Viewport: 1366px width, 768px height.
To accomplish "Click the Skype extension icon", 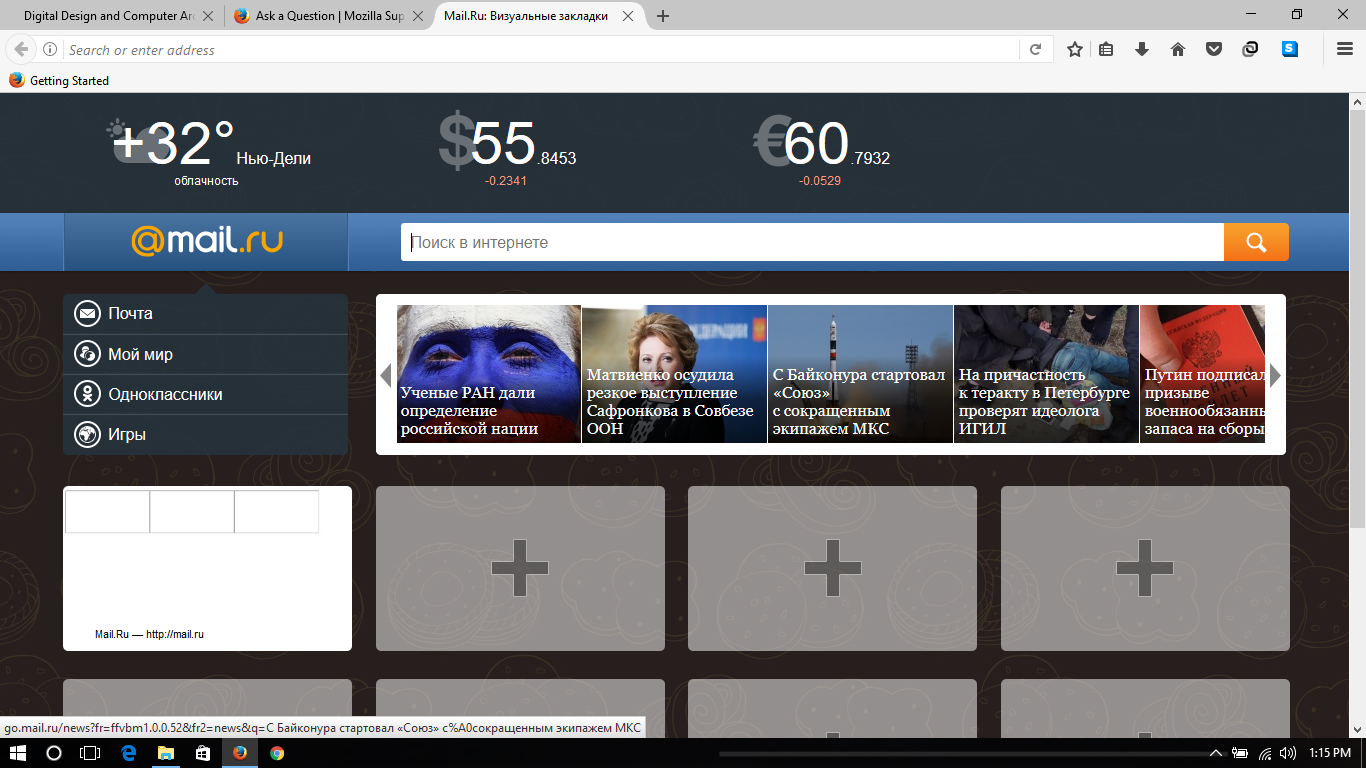I will coord(1290,49).
